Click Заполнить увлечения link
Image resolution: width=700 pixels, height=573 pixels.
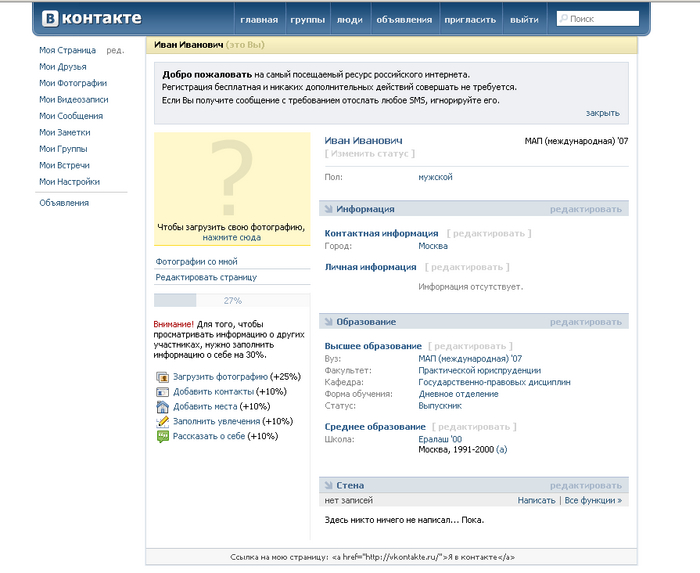coord(217,421)
